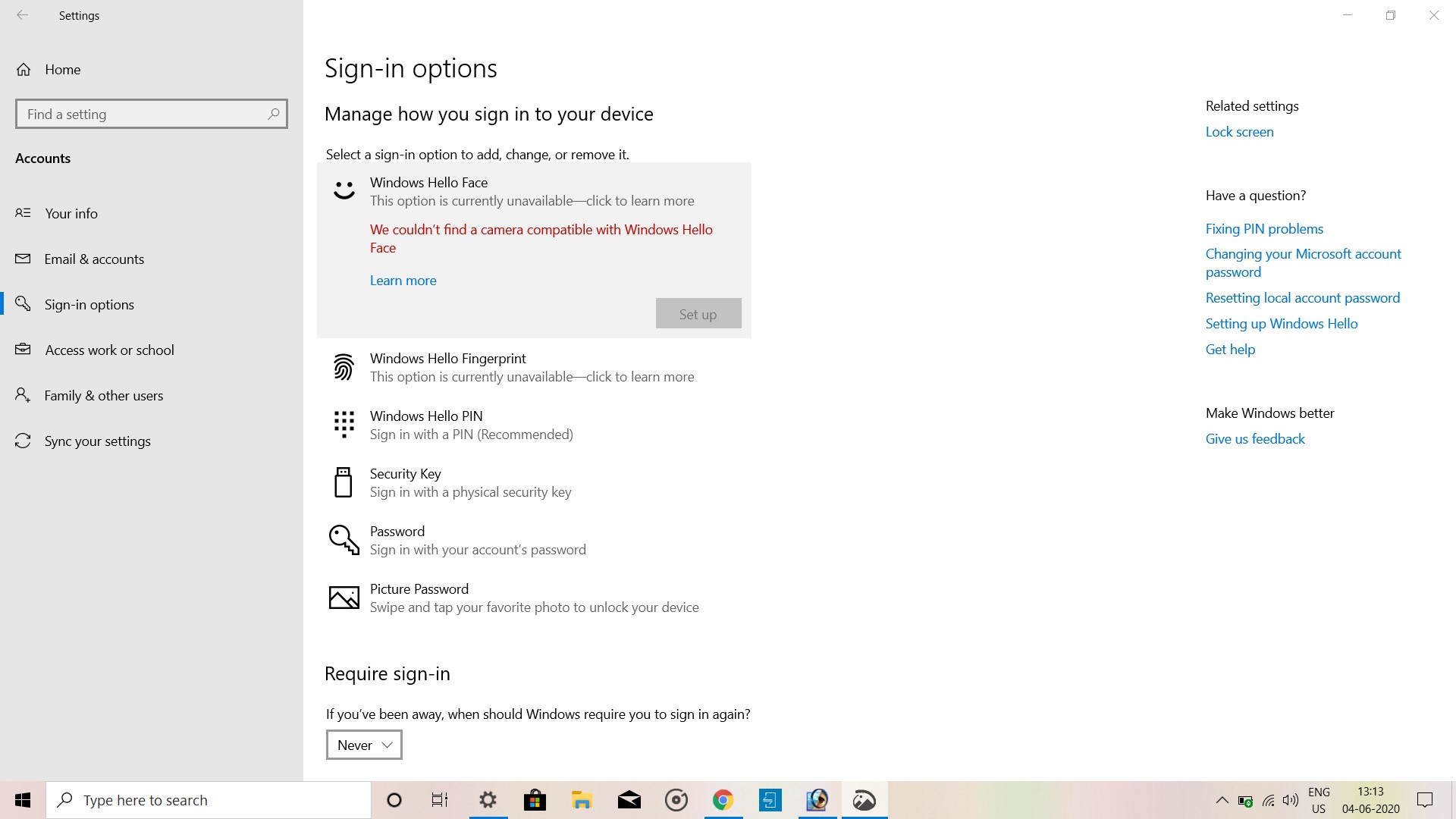
Task: Open the blue square app icon on taskbar
Action: (770, 800)
